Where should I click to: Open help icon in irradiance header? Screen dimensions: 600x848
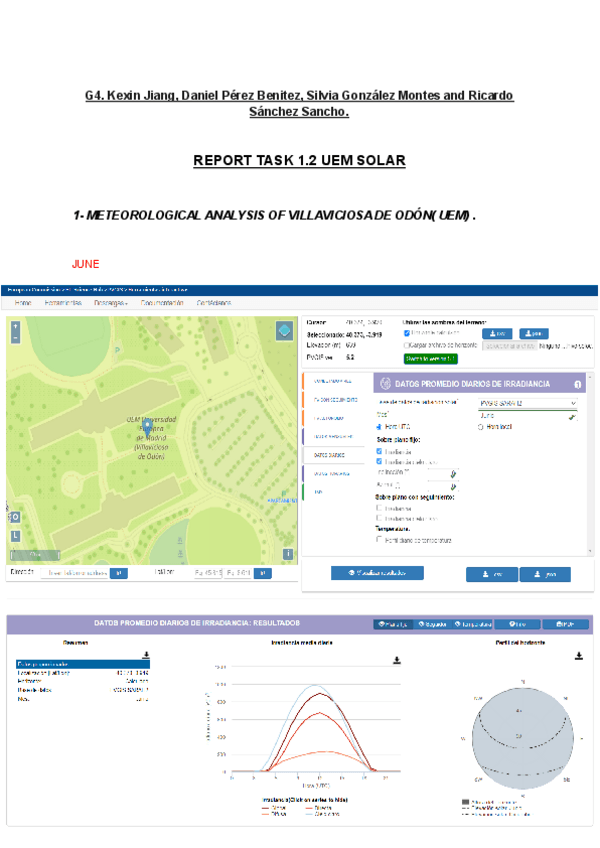tap(577, 384)
